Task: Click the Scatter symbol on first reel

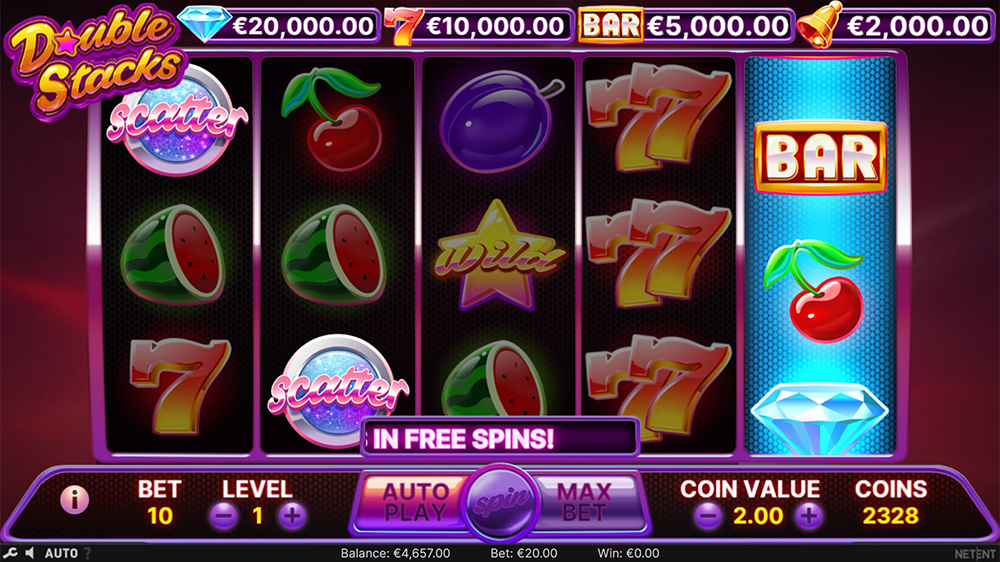Action: coord(177,121)
